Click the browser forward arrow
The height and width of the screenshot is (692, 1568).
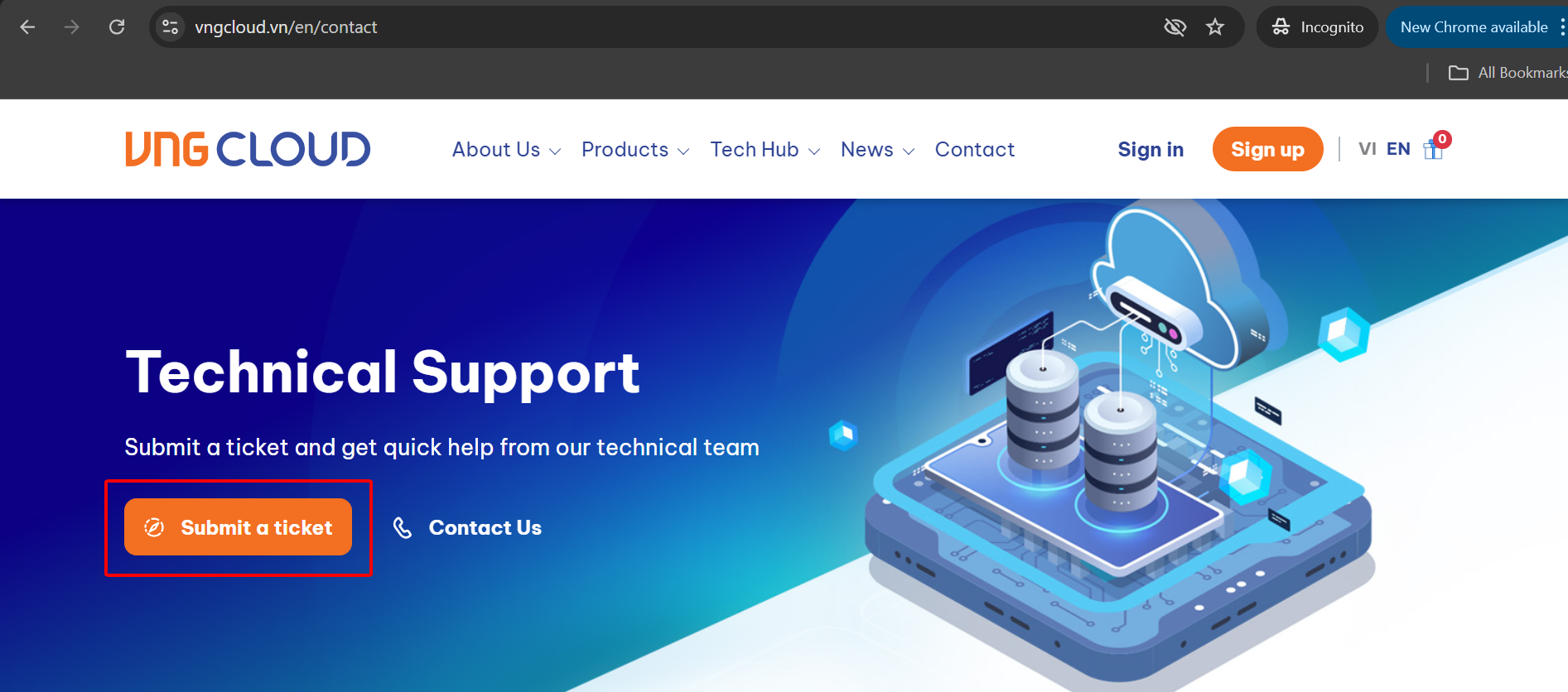point(72,27)
